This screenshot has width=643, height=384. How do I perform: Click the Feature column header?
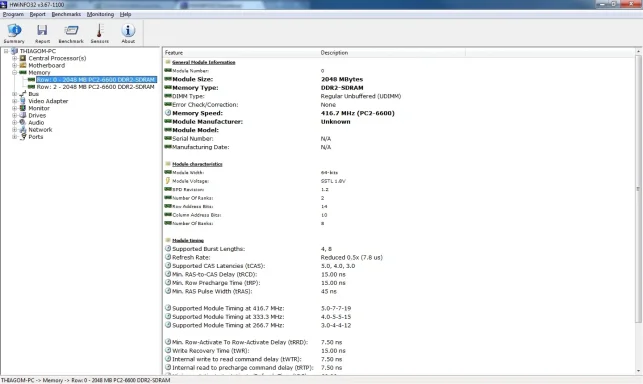pos(241,53)
